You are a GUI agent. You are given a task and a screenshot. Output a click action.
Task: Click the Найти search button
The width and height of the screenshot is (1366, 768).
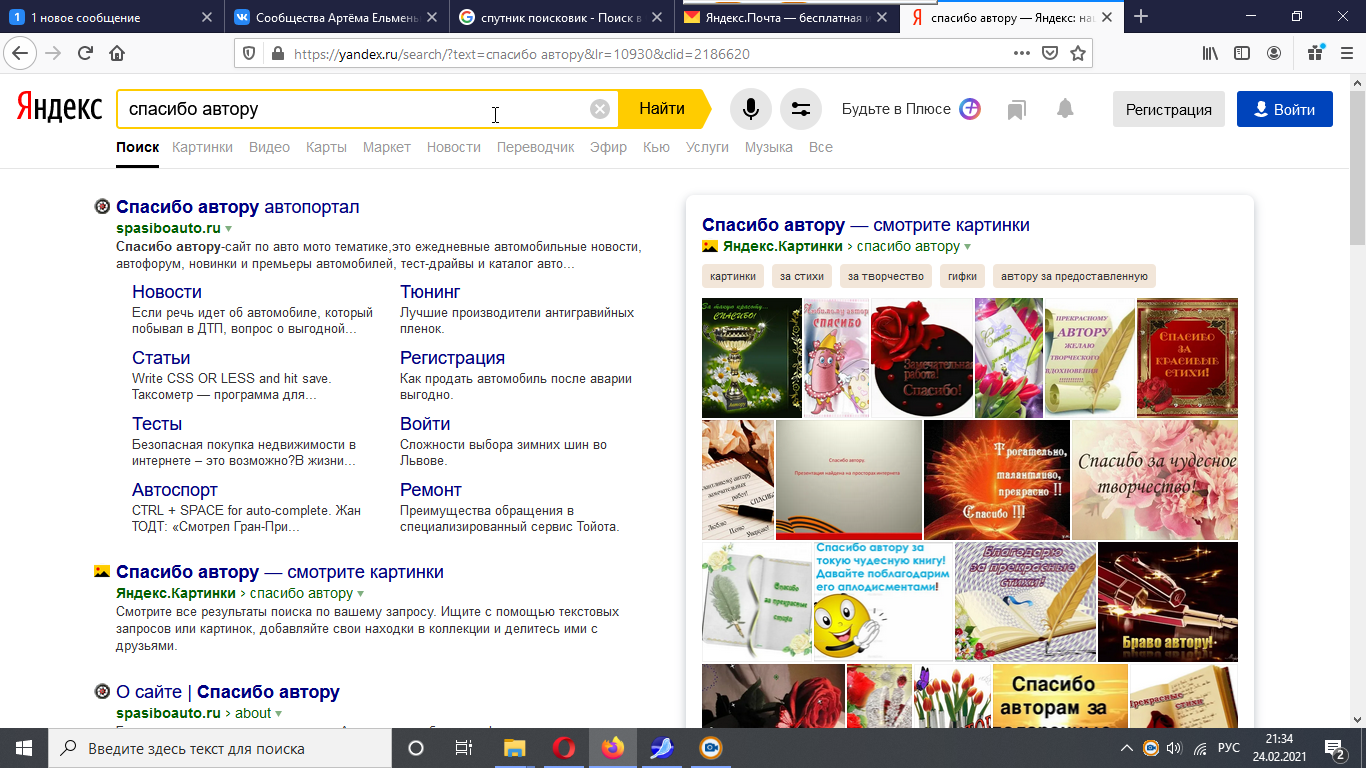point(662,109)
